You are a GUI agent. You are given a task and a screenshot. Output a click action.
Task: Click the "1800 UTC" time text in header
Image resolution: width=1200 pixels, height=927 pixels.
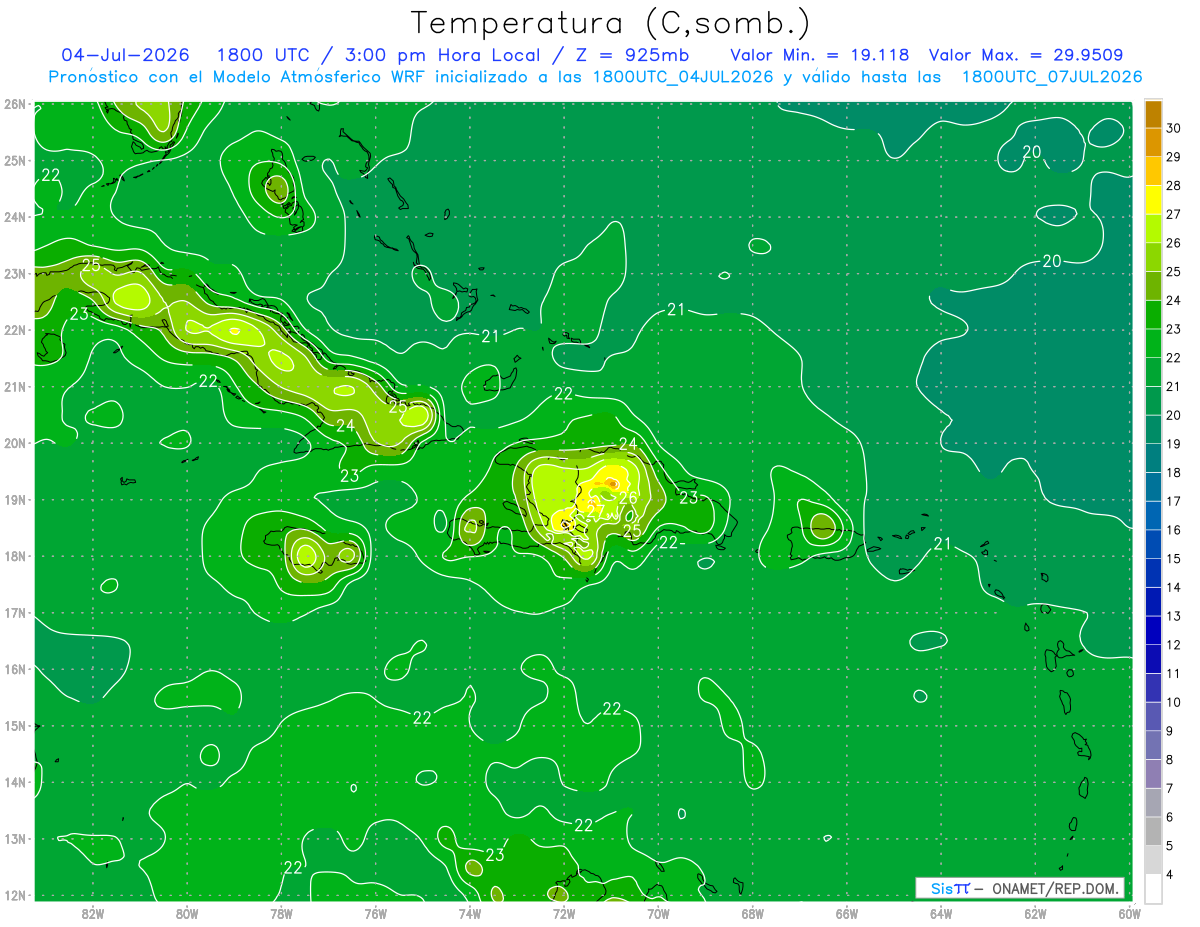pyautogui.click(x=263, y=55)
